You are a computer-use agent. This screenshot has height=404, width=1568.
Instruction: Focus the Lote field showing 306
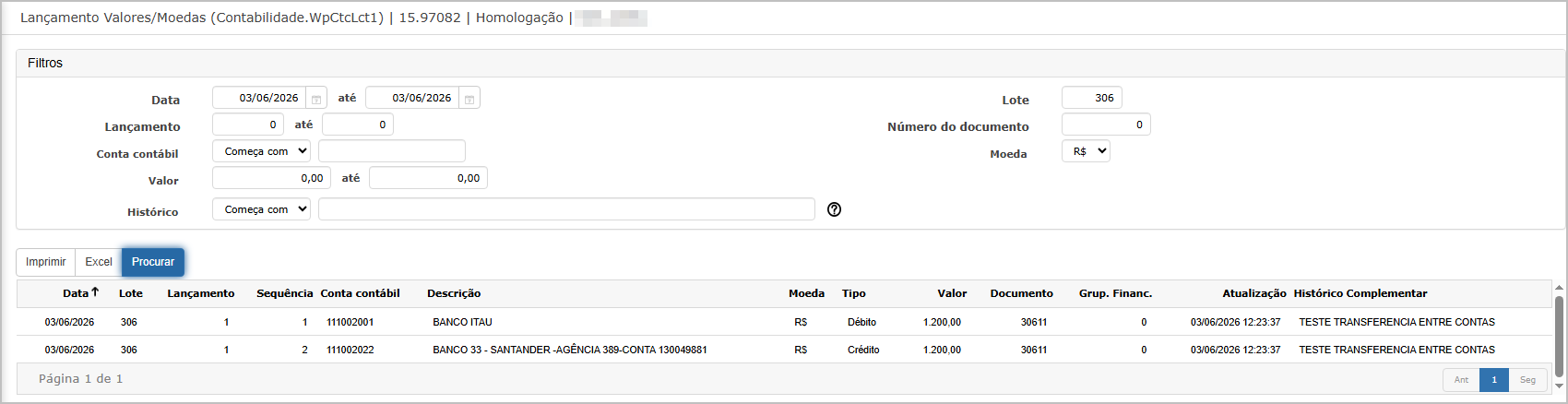click(x=1092, y=98)
